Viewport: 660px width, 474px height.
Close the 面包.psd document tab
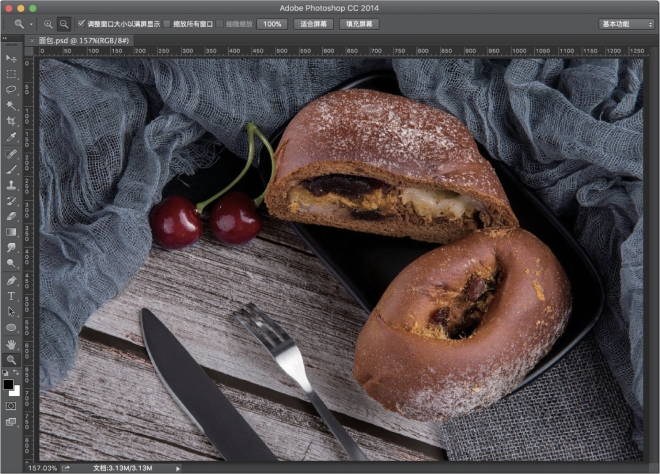pyautogui.click(x=32, y=41)
